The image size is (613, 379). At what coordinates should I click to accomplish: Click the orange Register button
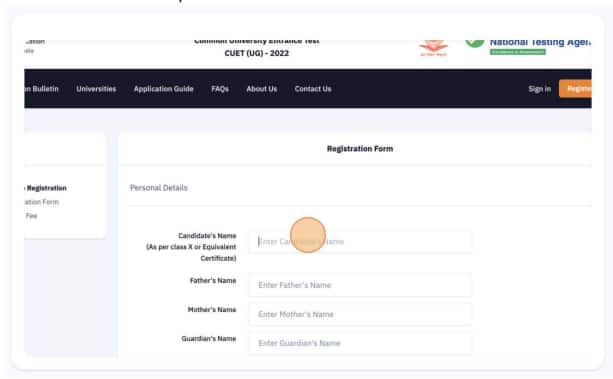575,89
